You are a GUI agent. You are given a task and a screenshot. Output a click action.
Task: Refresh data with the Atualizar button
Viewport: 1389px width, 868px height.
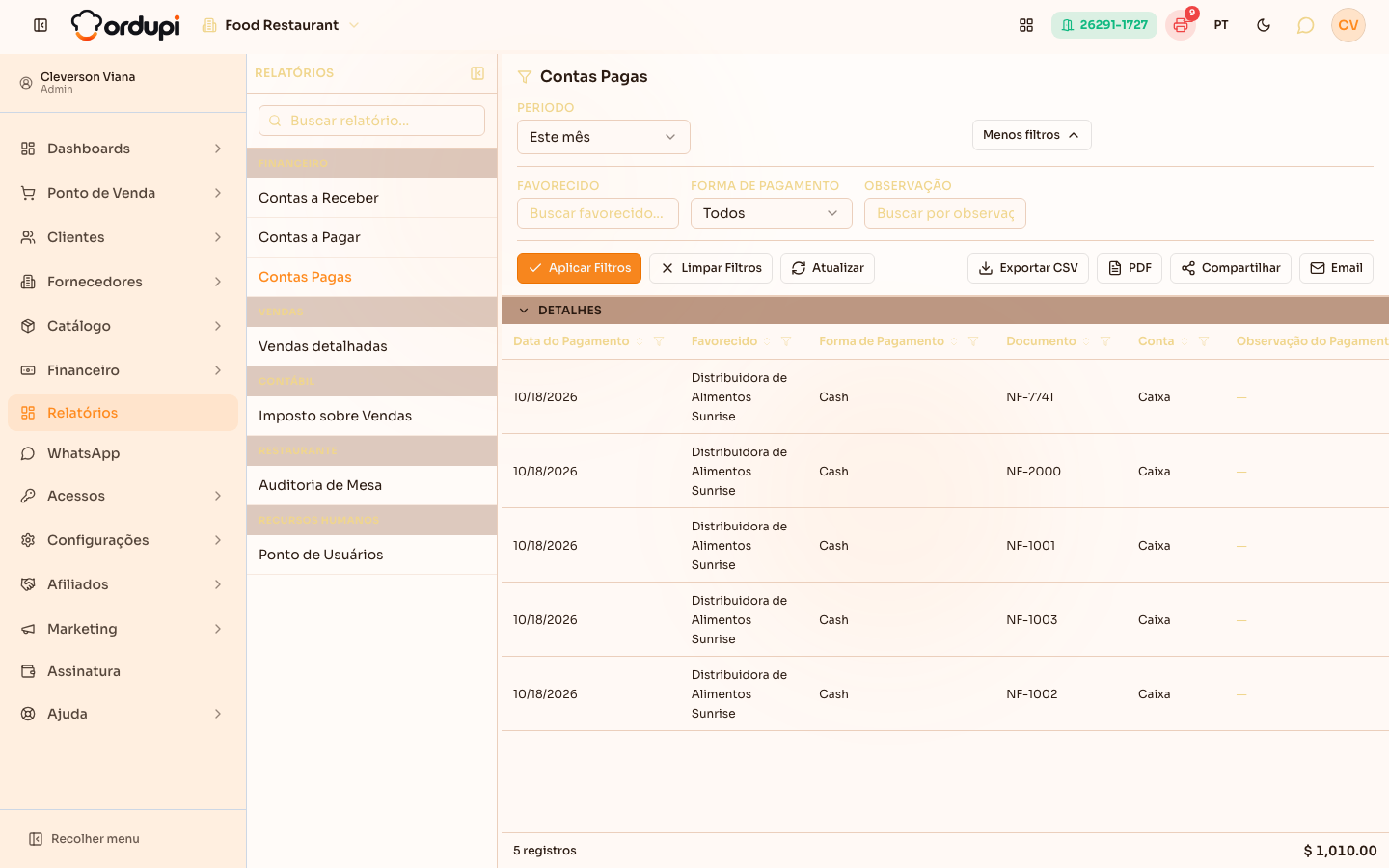click(x=828, y=268)
